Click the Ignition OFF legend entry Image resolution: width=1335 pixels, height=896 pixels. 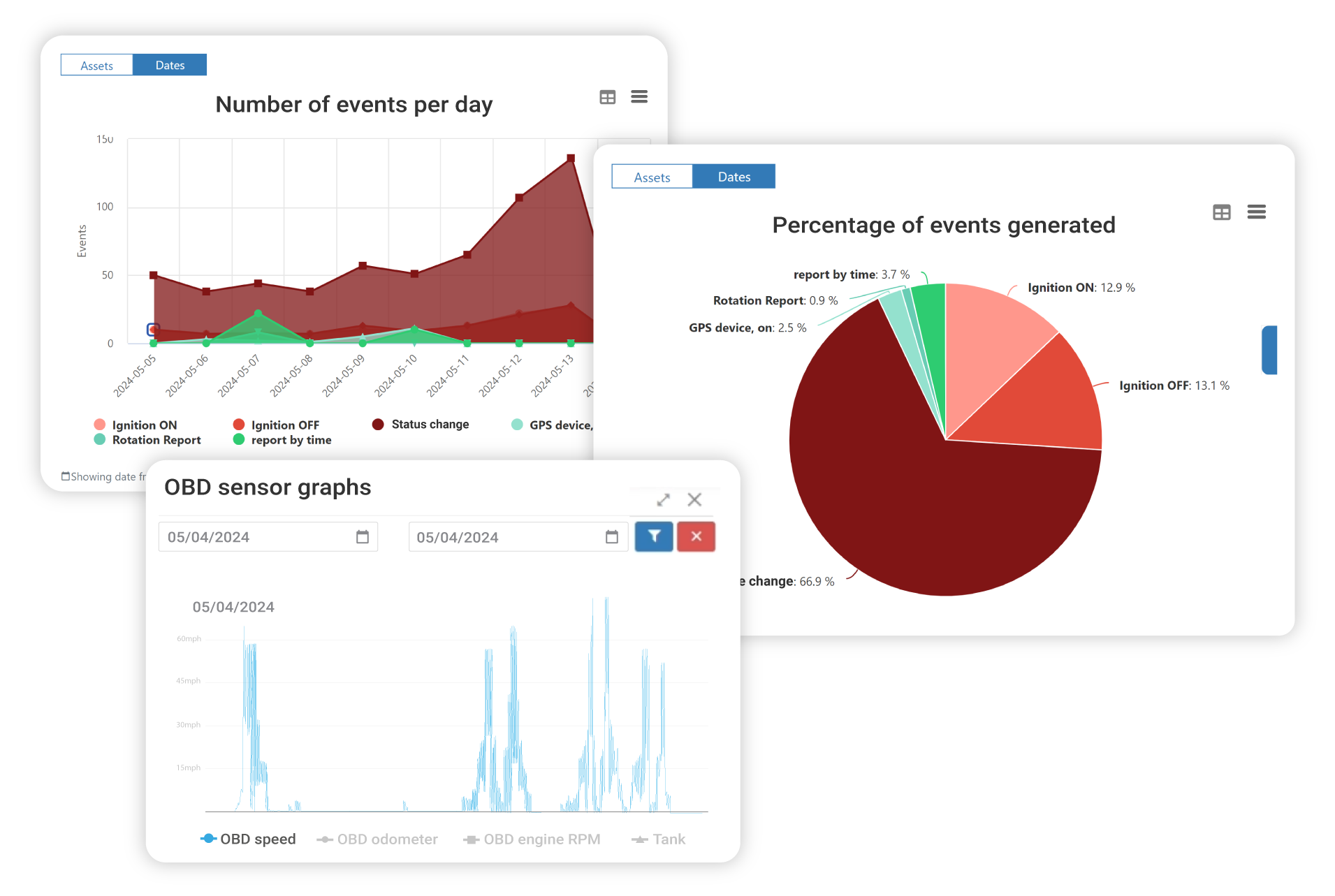(276, 425)
